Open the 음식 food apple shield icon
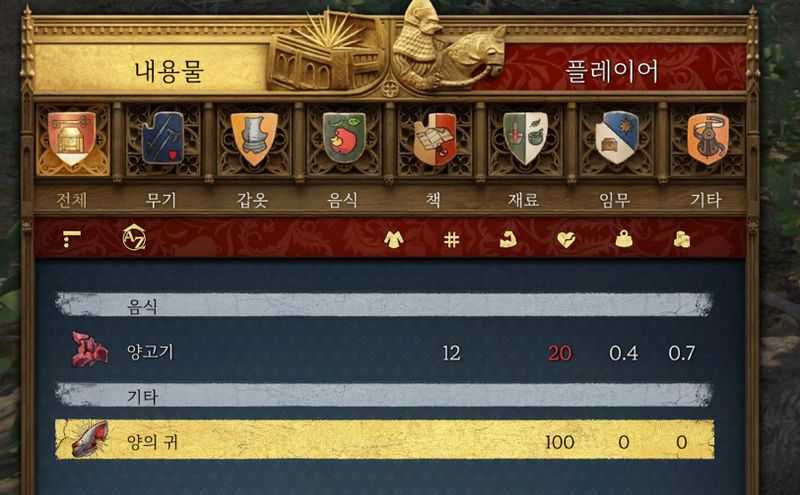Viewport: 800px width, 495px height. click(344, 138)
